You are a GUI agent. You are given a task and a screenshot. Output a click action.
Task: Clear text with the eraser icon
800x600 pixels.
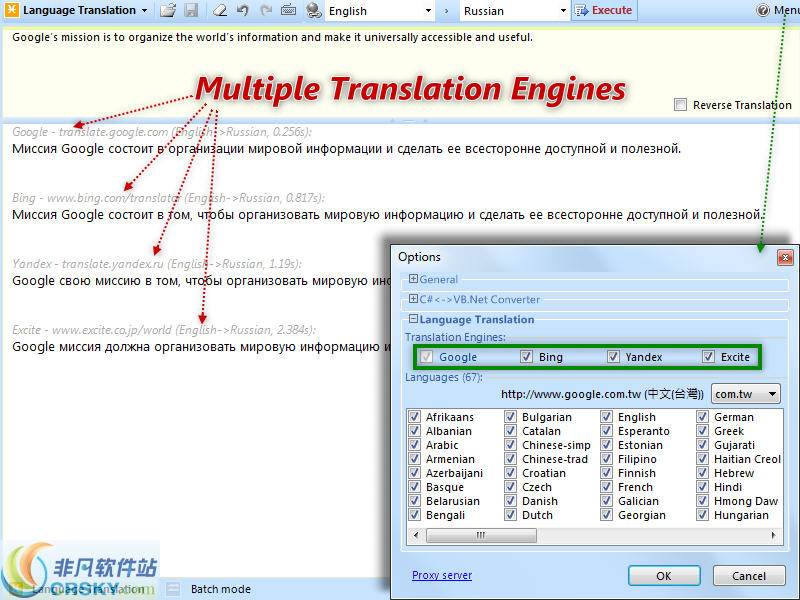[220, 10]
